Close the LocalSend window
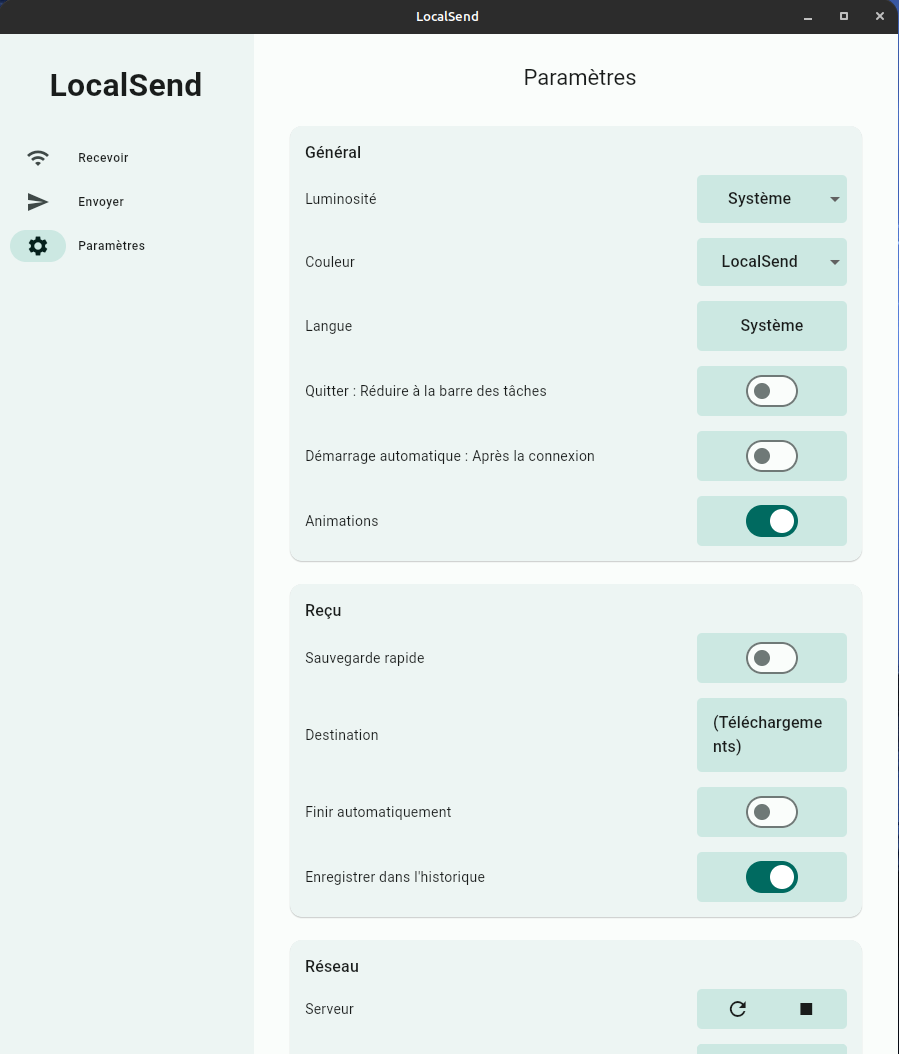The height and width of the screenshot is (1054, 899). coord(880,17)
